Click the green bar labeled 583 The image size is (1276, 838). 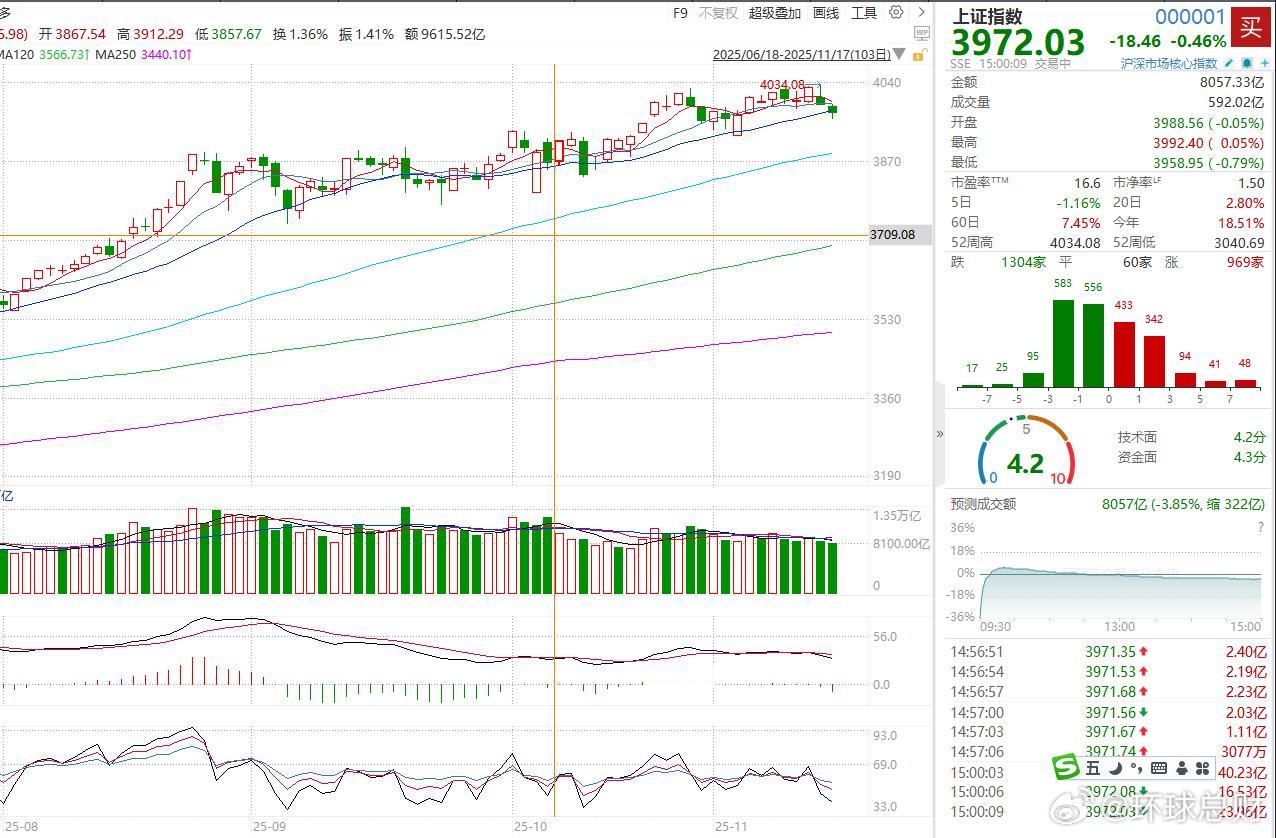tap(1062, 343)
